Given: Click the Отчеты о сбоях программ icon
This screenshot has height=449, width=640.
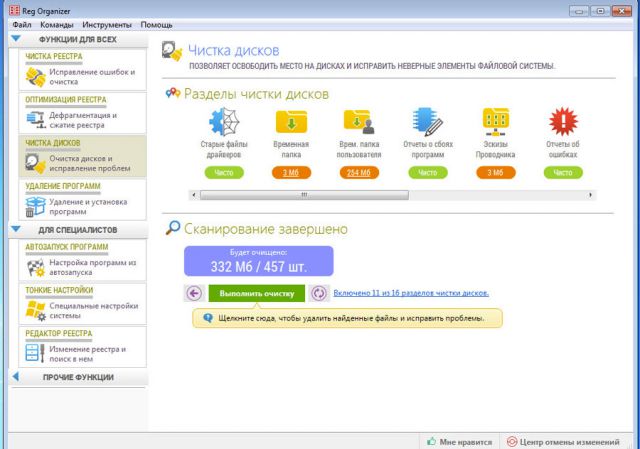Looking at the screenshot, I should (x=427, y=124).
